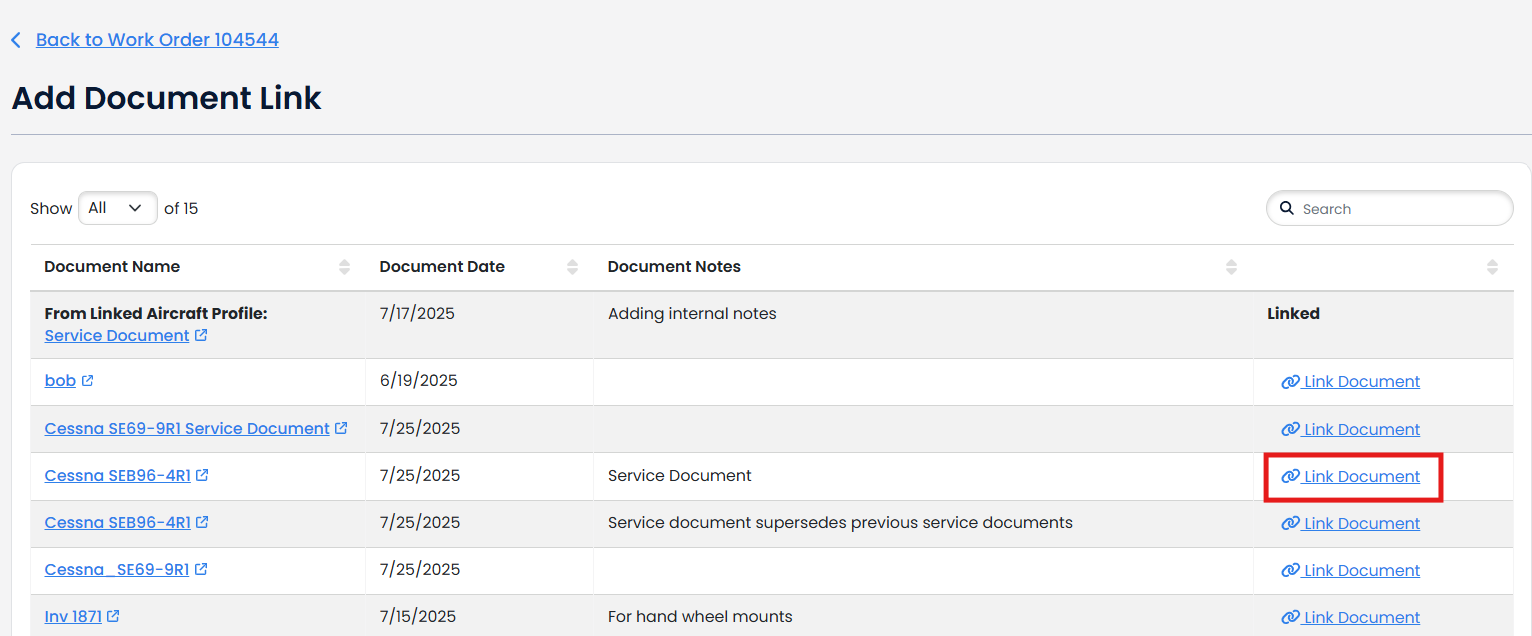Select the date 6/19/2025 in bob row

click(x=418, y=380)
